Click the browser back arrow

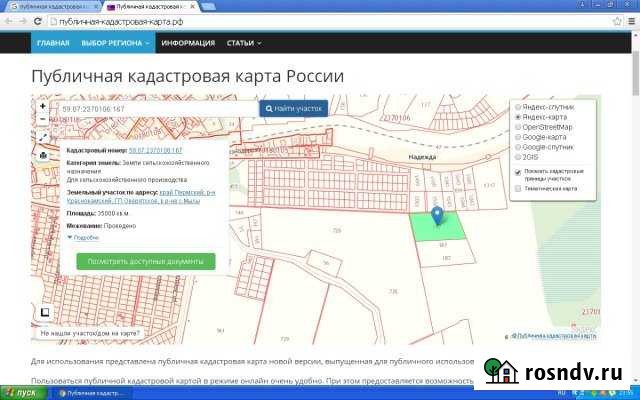(8, 21)
